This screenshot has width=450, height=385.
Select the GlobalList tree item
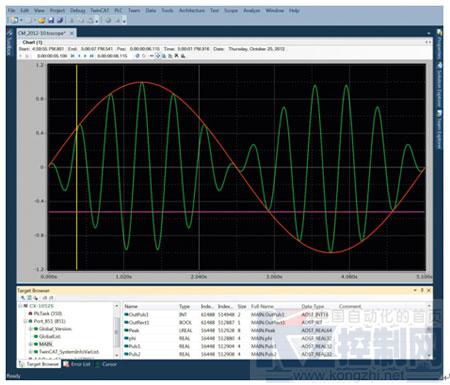tap(50, 336)
